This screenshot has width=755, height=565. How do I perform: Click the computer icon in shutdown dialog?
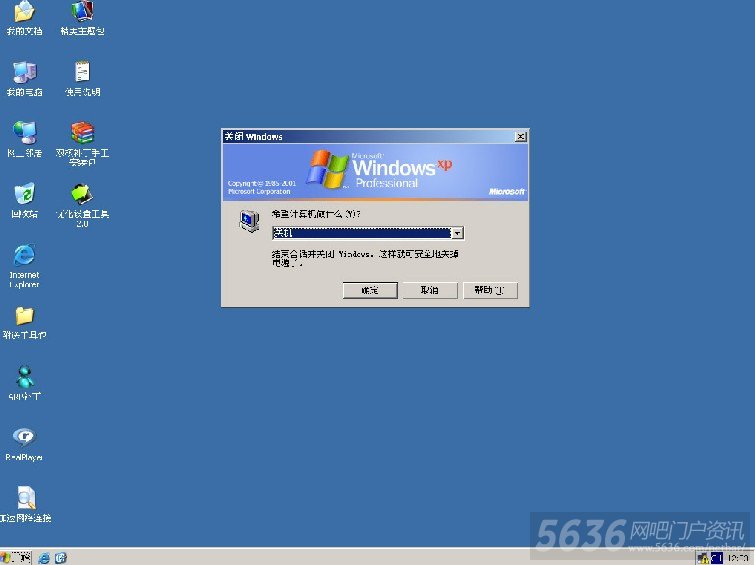(x=249, y=221)
